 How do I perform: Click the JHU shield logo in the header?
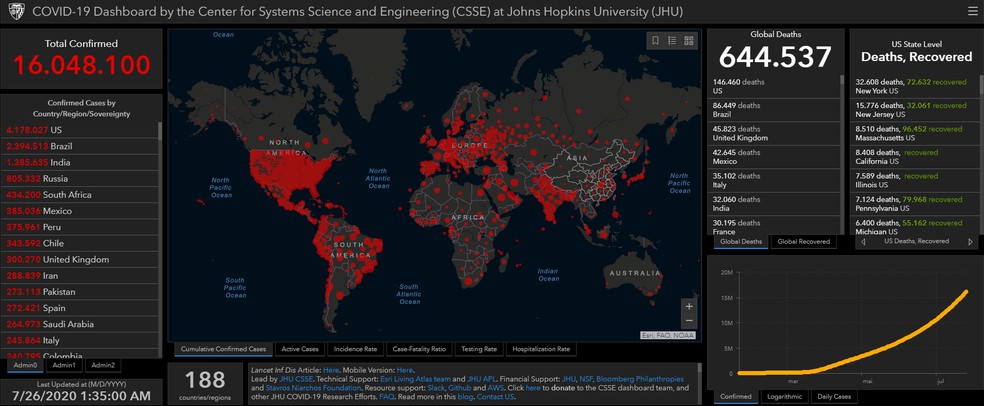15,12
